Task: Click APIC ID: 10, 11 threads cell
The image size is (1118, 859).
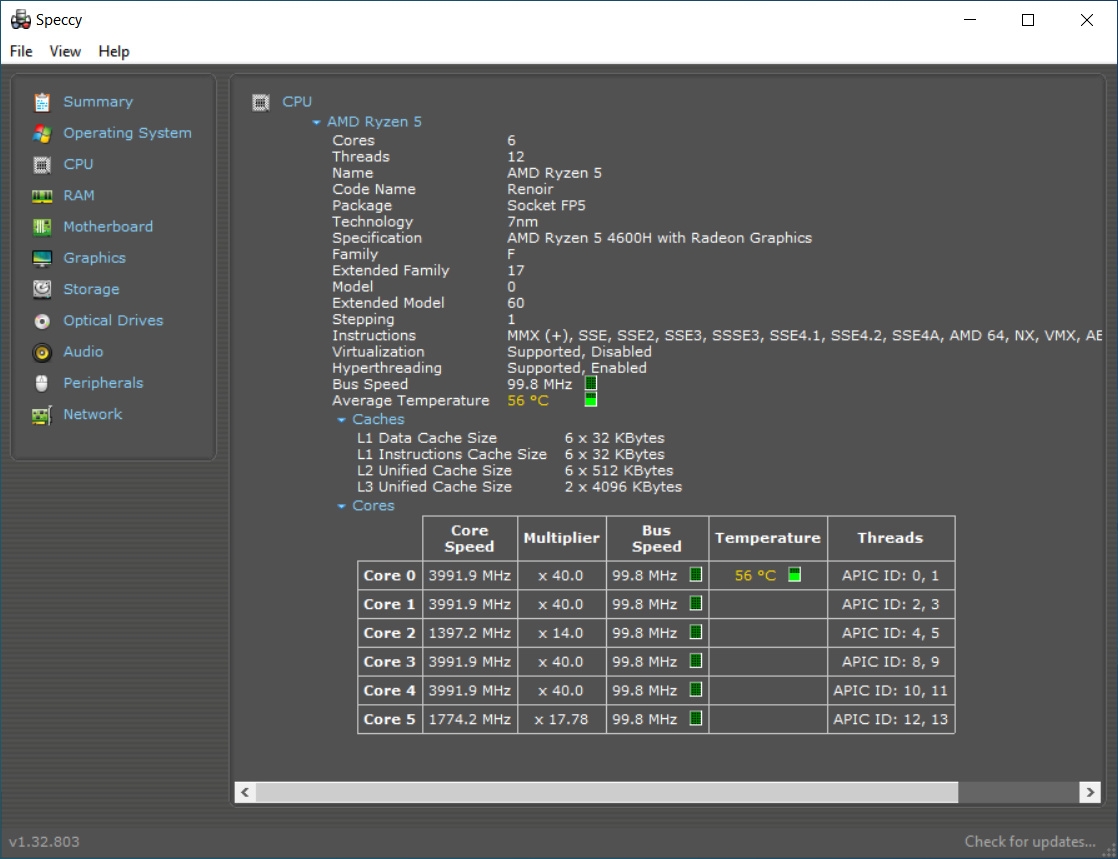Action: pos(891,690)
